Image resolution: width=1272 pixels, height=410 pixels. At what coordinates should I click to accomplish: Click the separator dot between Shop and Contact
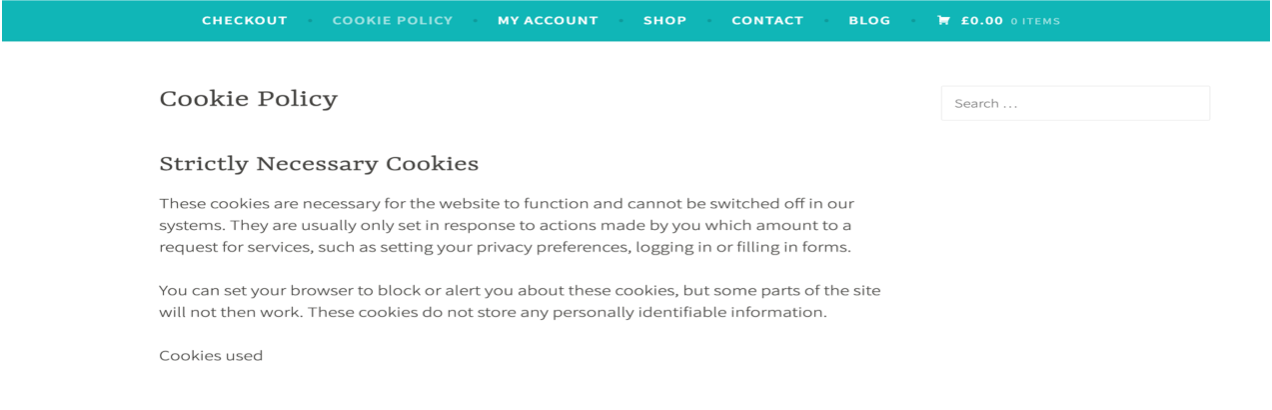pos(709,20)
